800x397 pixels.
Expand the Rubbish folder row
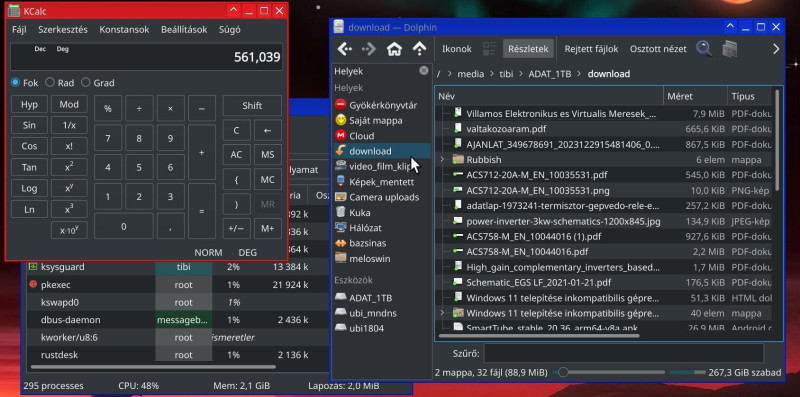[442, 160]
